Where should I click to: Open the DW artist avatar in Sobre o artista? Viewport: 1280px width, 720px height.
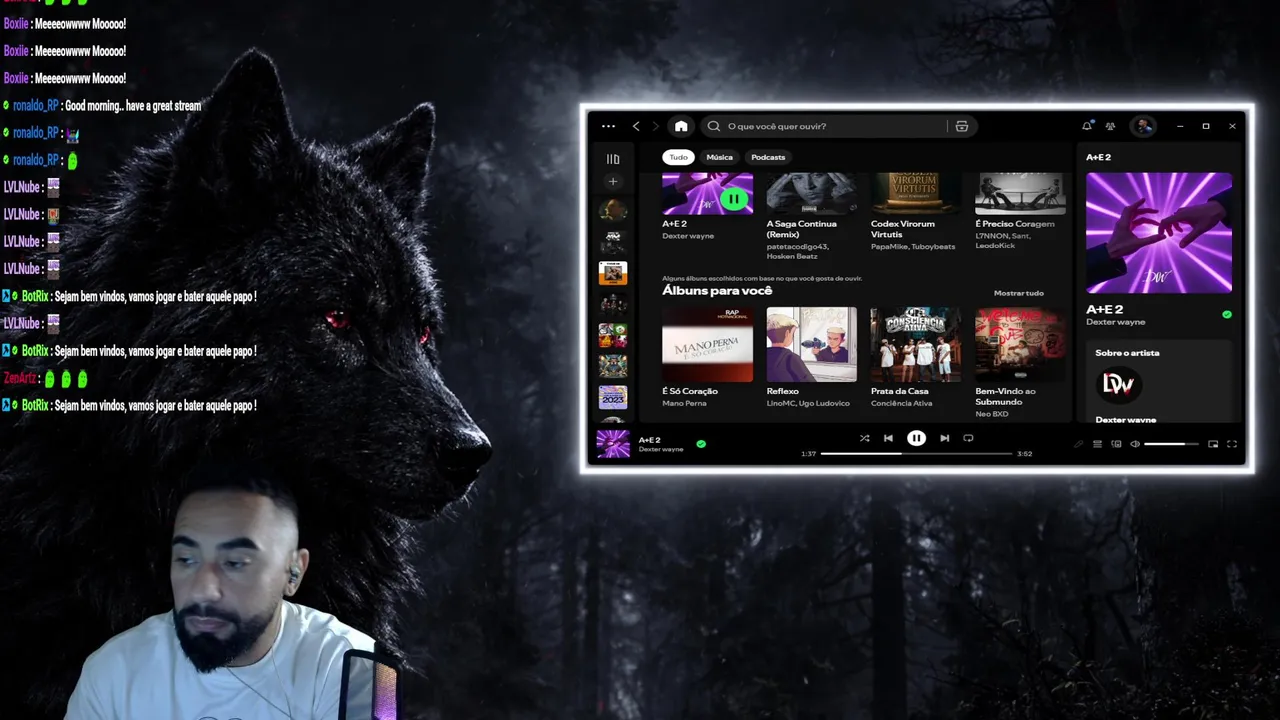point(1118,384)
